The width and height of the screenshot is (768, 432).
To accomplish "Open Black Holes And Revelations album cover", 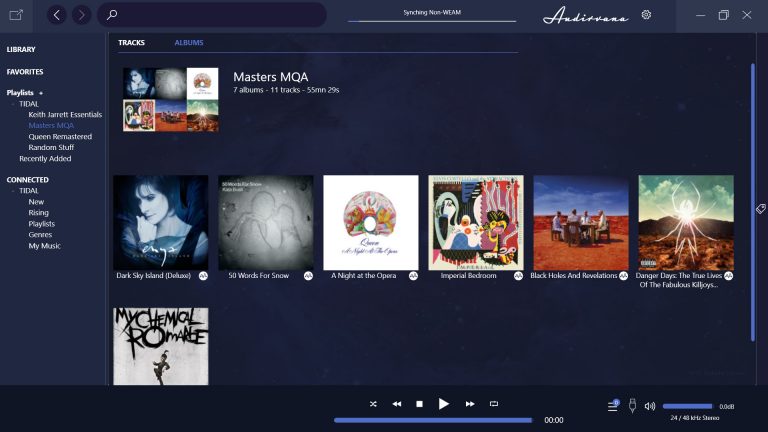I will coord(581,223).
